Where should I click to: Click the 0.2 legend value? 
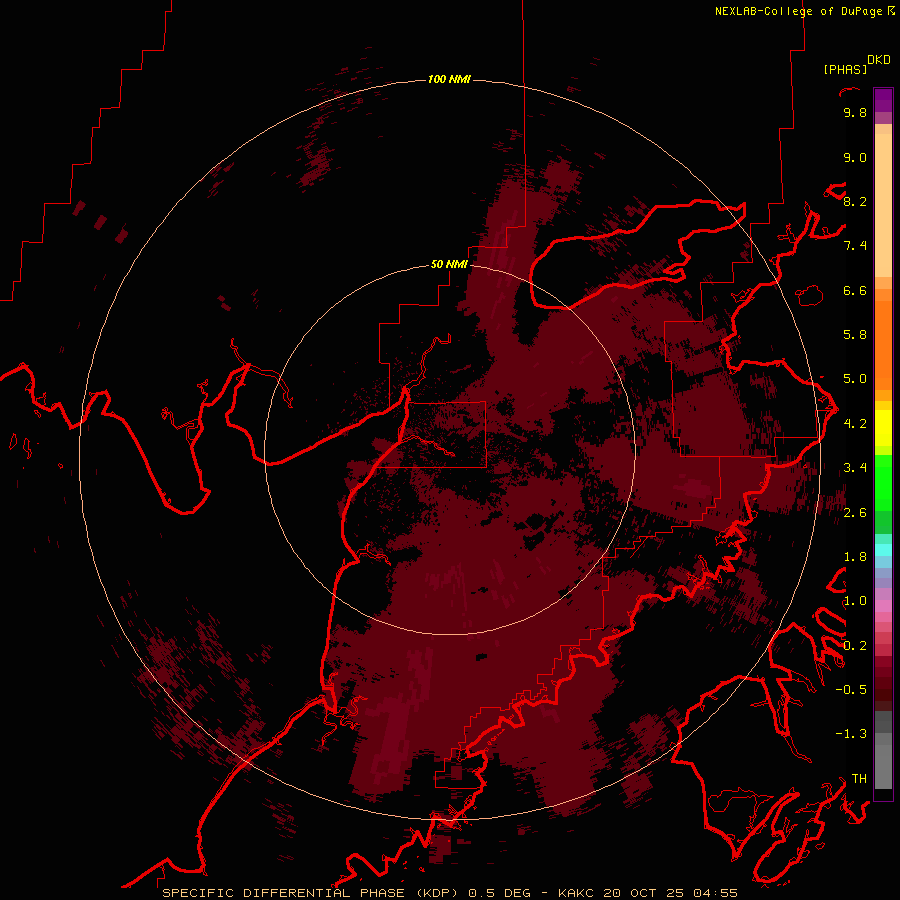[x=855, y=646]
